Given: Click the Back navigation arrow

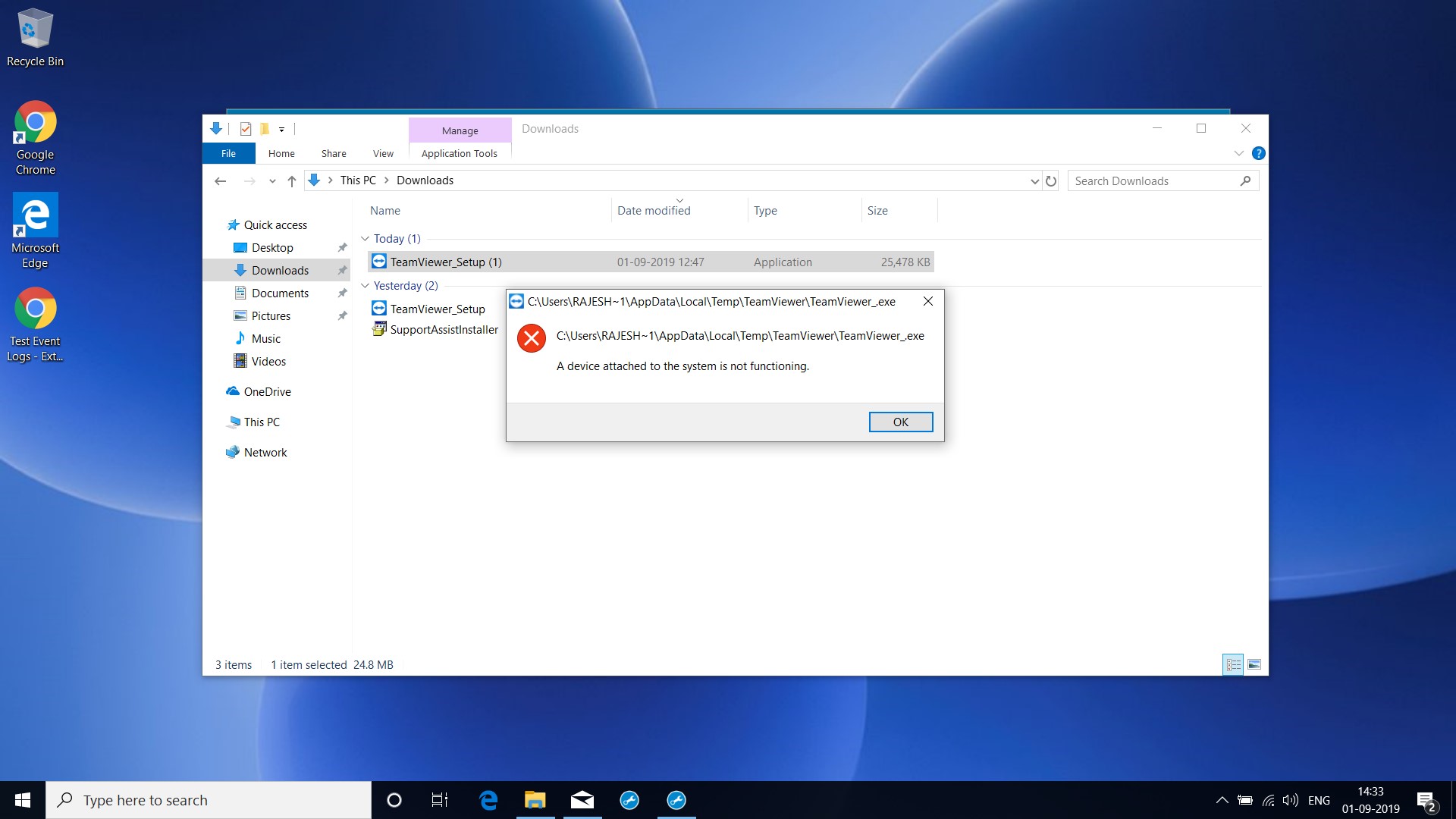Looking at the screenshot, I should pyautogui.click(x=221, y=180).
